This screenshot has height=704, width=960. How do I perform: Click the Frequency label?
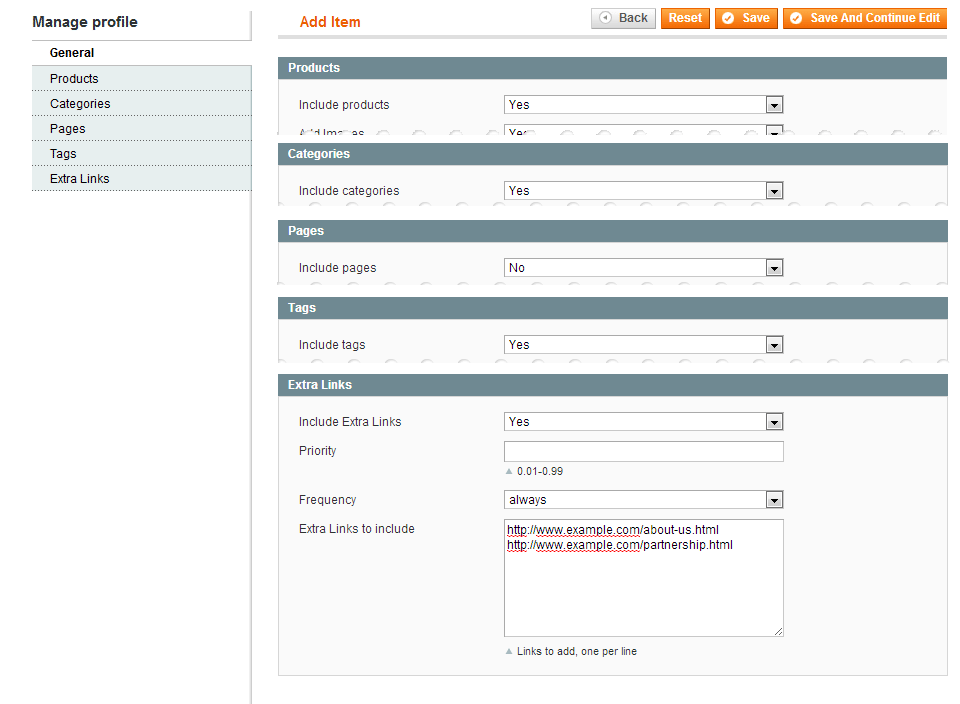pyautogui.click(x=328, y=500)
